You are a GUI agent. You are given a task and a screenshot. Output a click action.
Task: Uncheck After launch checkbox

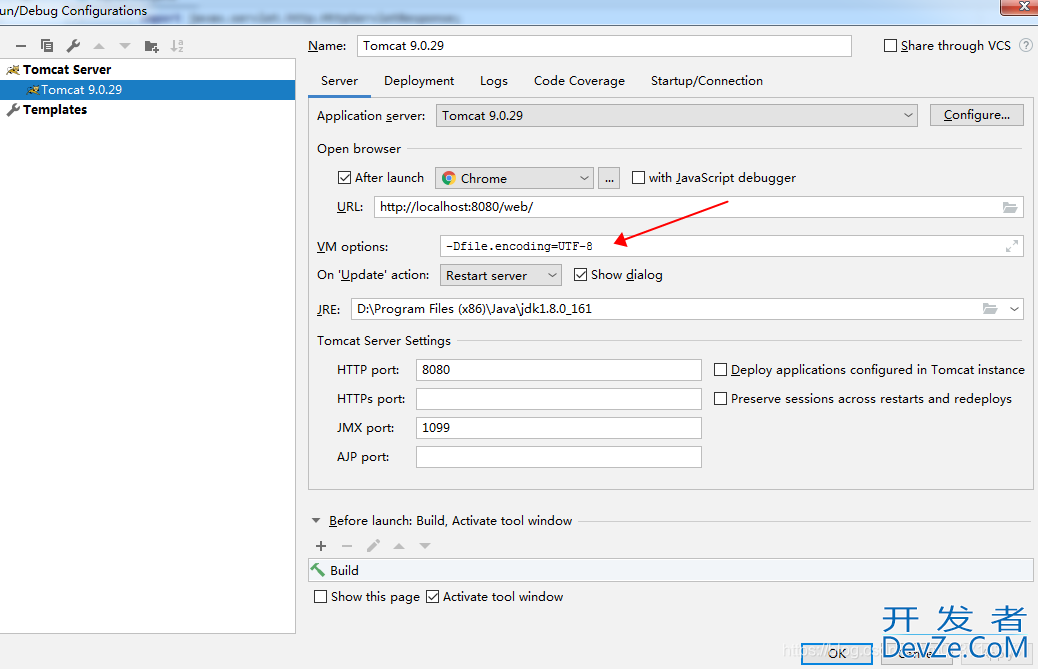(x=344, y=177)
